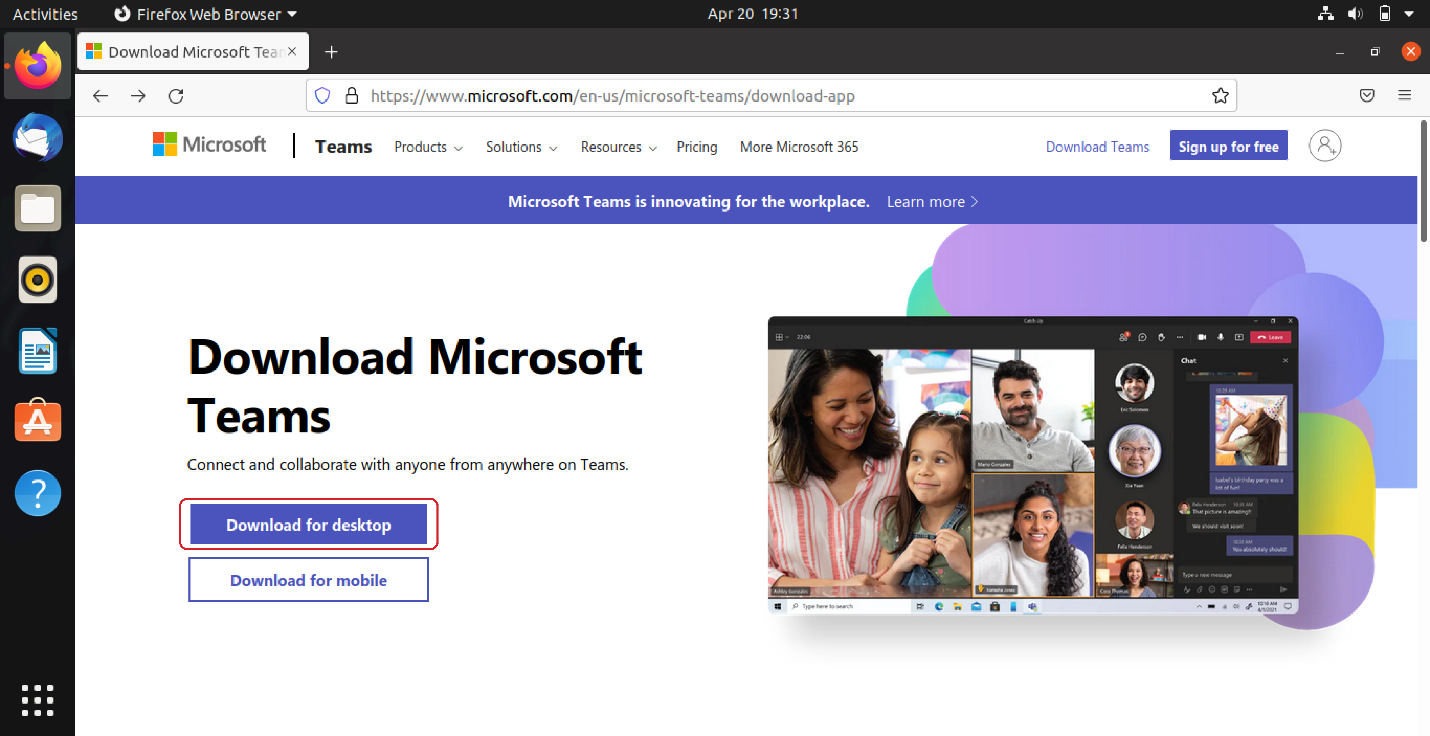Open the network status icon in top bar
The height and width of the screenshot is (736, 1430).
(x=1326, y=14)
